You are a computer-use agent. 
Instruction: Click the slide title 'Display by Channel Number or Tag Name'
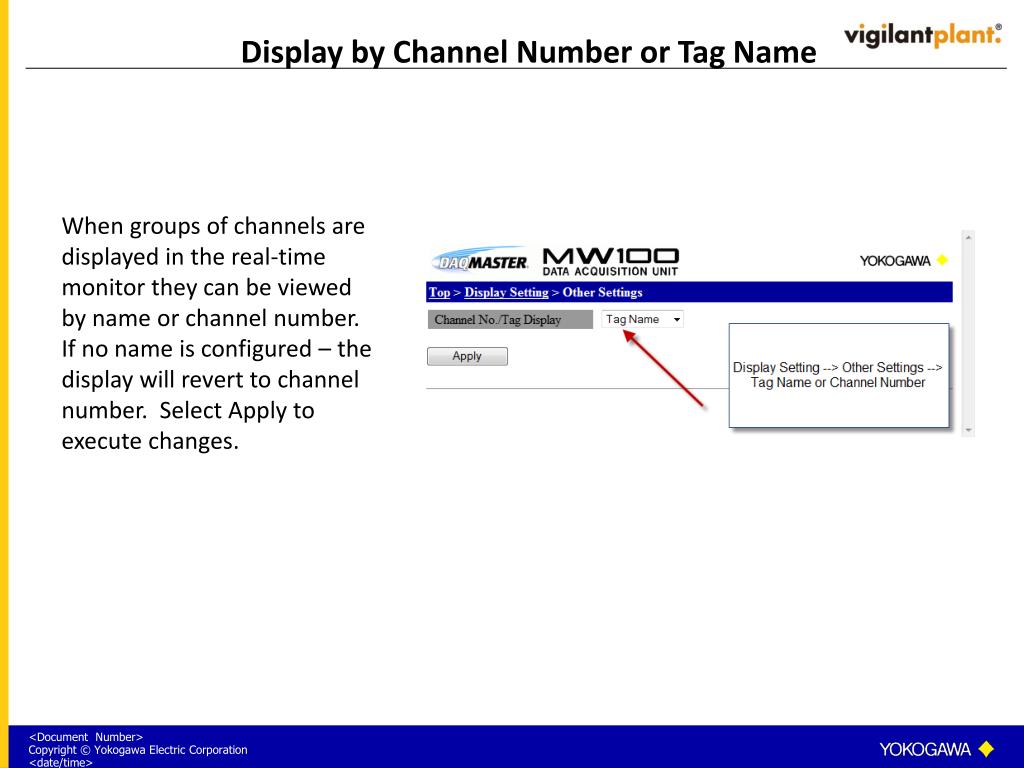(528, 52)
